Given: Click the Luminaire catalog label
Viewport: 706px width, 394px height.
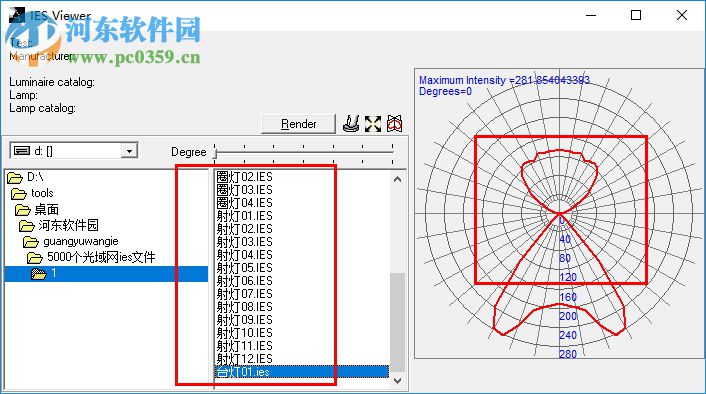Looking at the screenshot, I should point(52,82).
